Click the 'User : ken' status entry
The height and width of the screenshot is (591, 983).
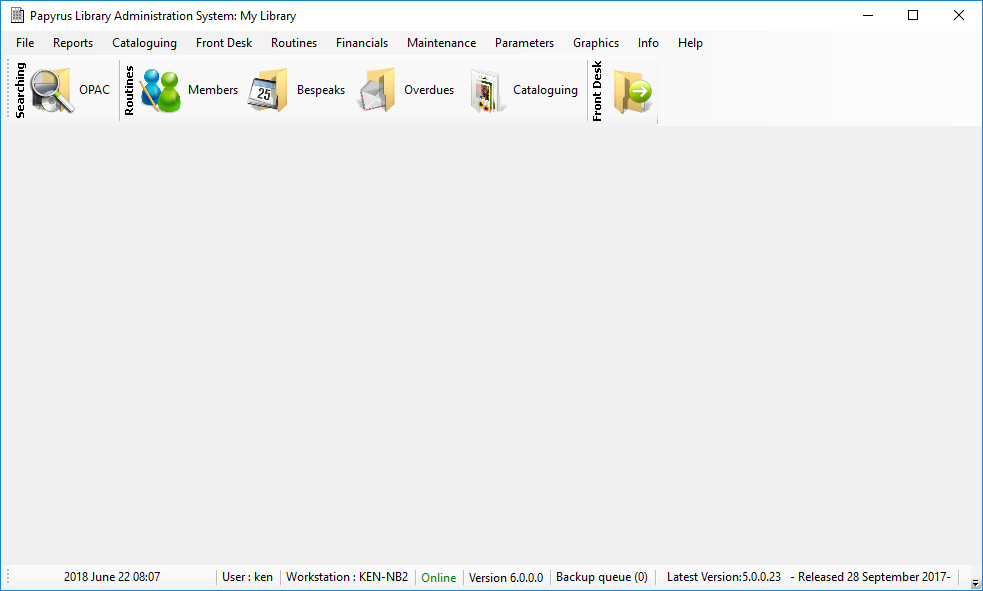[247, 577]
